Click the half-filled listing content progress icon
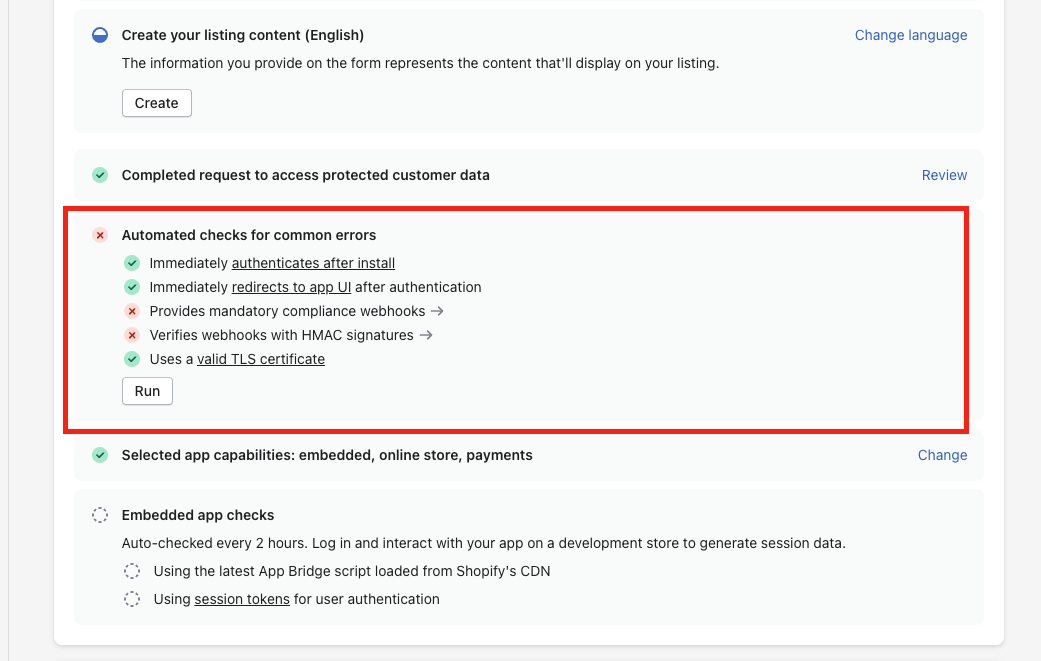The height and width of the screenshot is (661, 1041). click(100, 35)
